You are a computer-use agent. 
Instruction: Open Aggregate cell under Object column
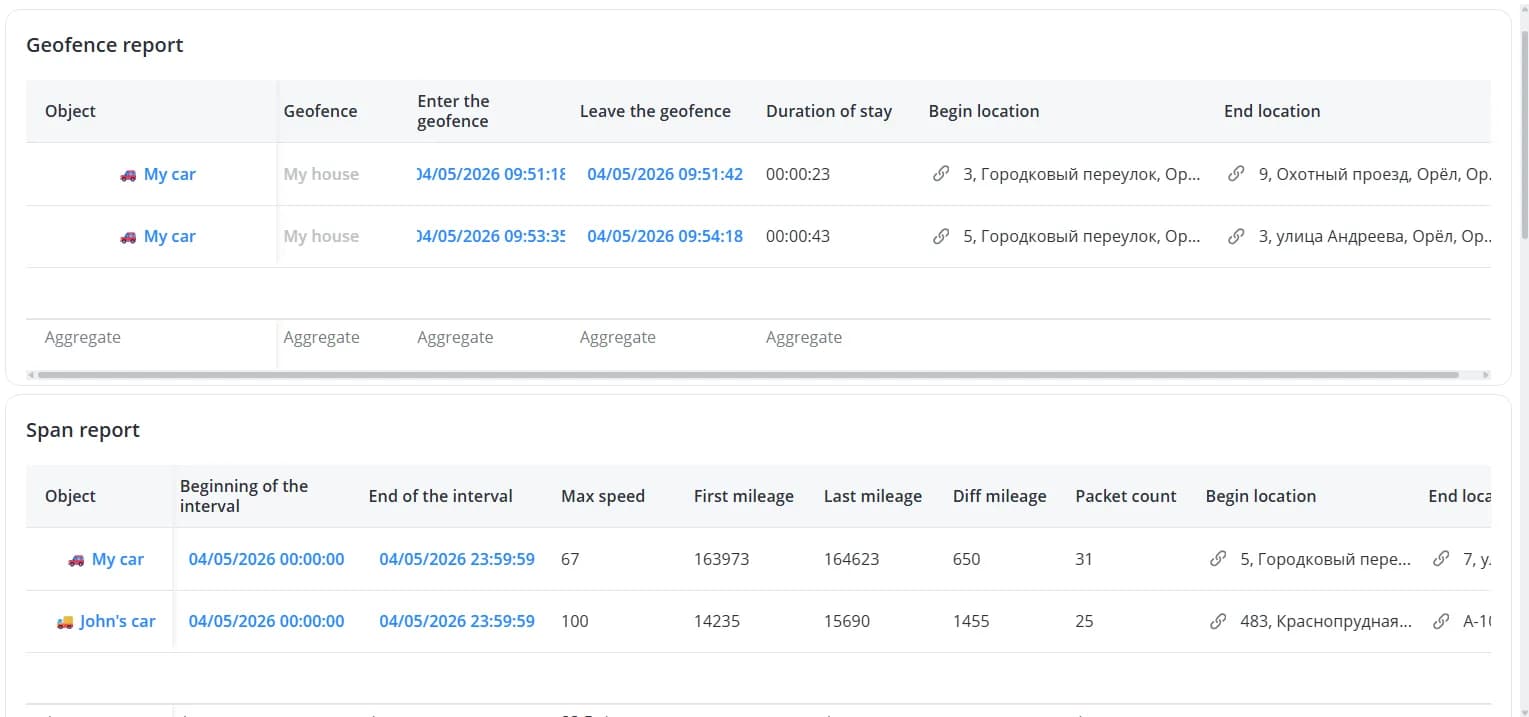tap(83, 337)
